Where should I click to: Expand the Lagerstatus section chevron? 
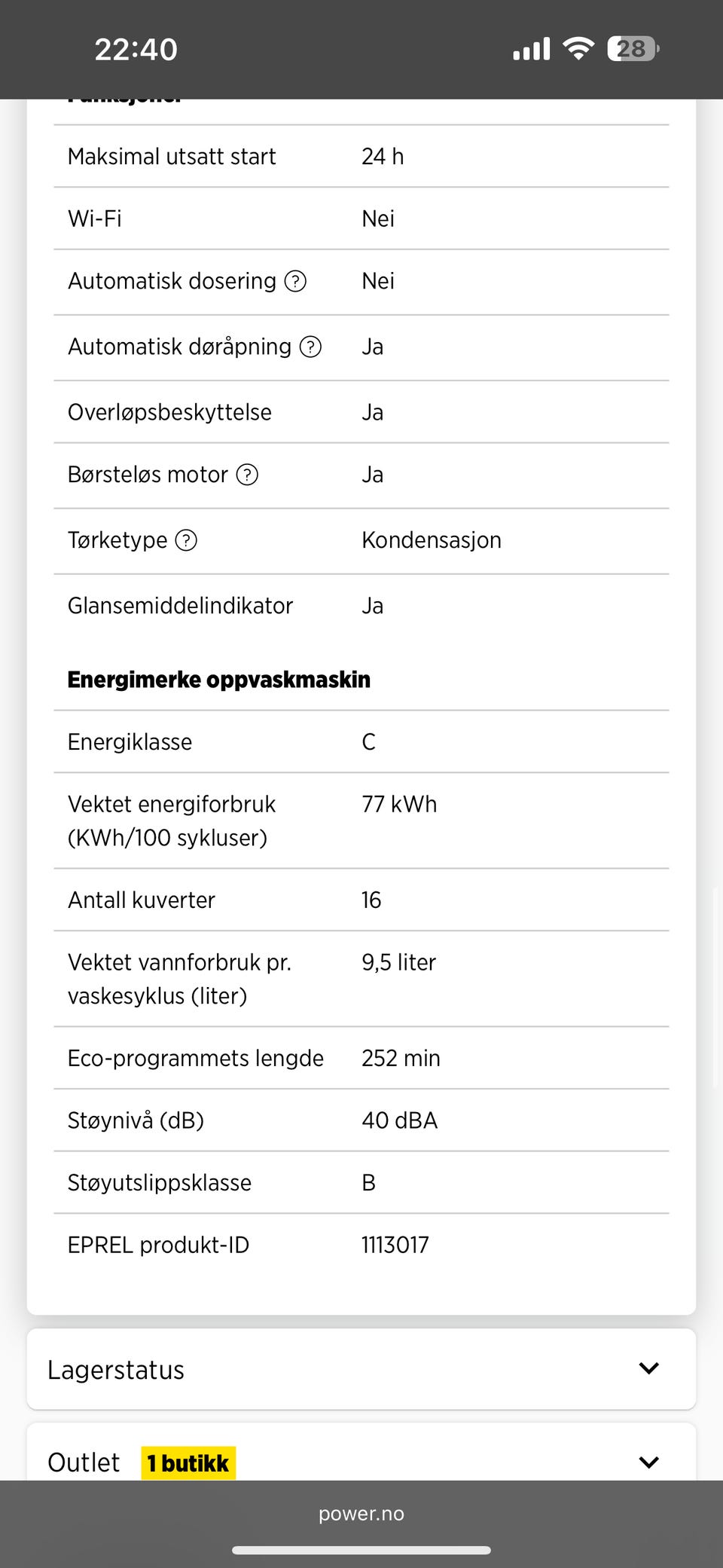tap(648, 1368)
